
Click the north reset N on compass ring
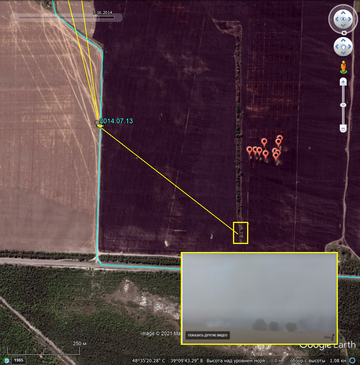344,33
